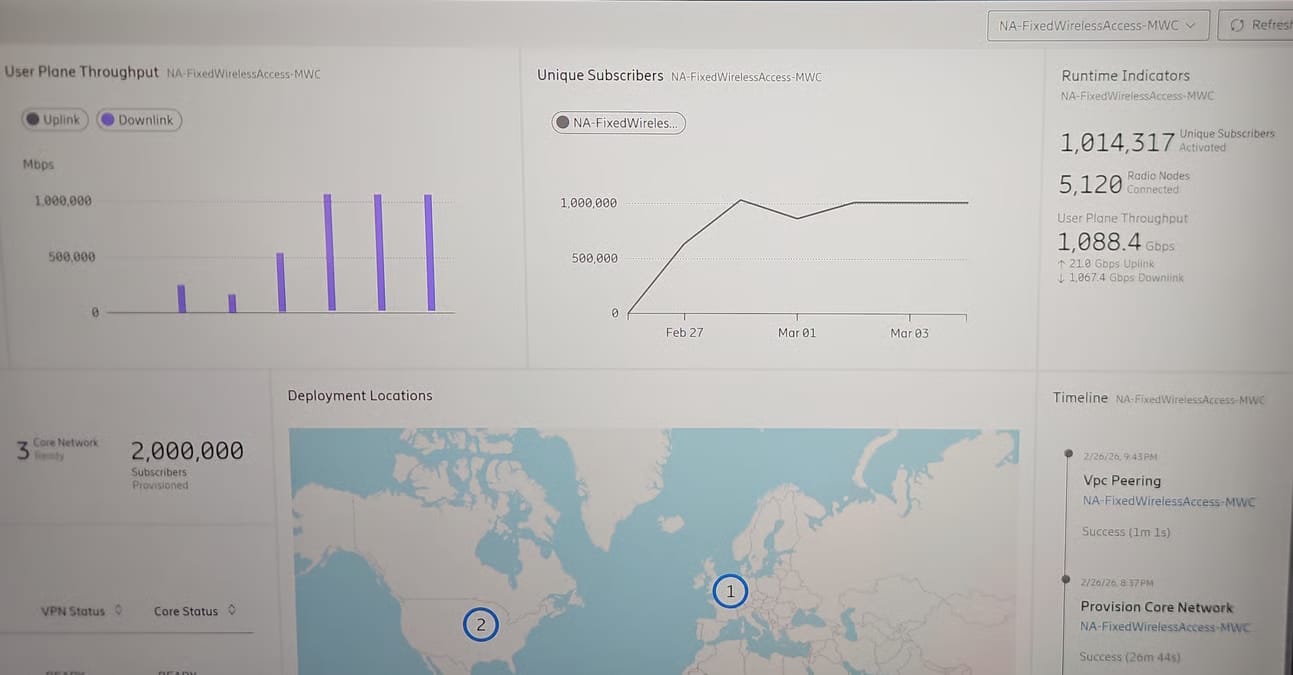Select map cluster marker numbered 2
The width and height of the screenshot is (1293, 675).
coord(481,625)
